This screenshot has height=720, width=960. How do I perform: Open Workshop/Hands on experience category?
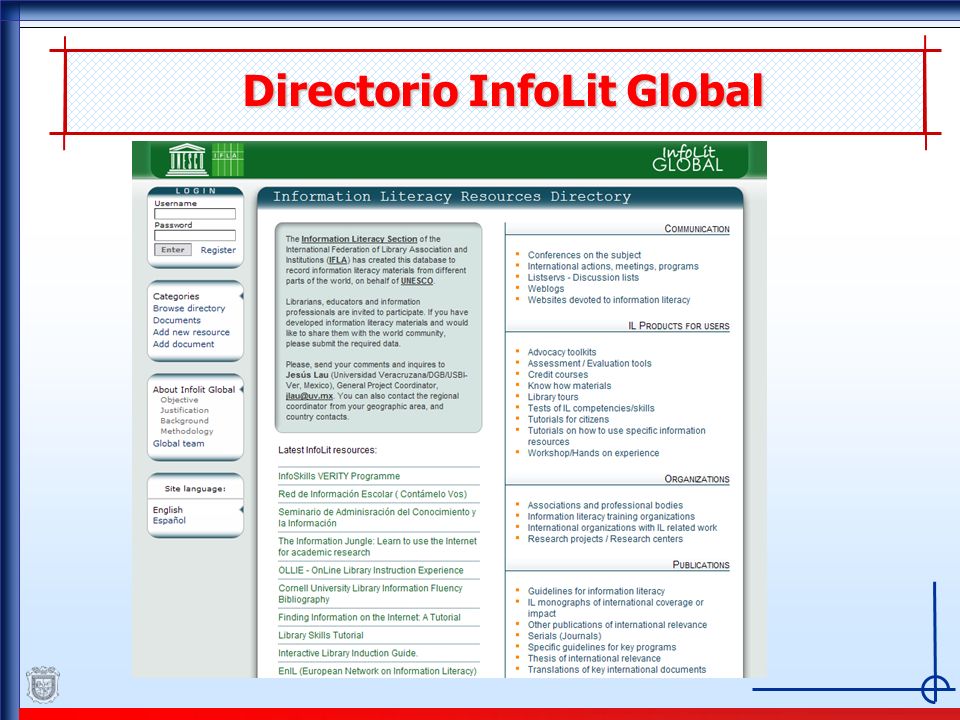[593, 453]
